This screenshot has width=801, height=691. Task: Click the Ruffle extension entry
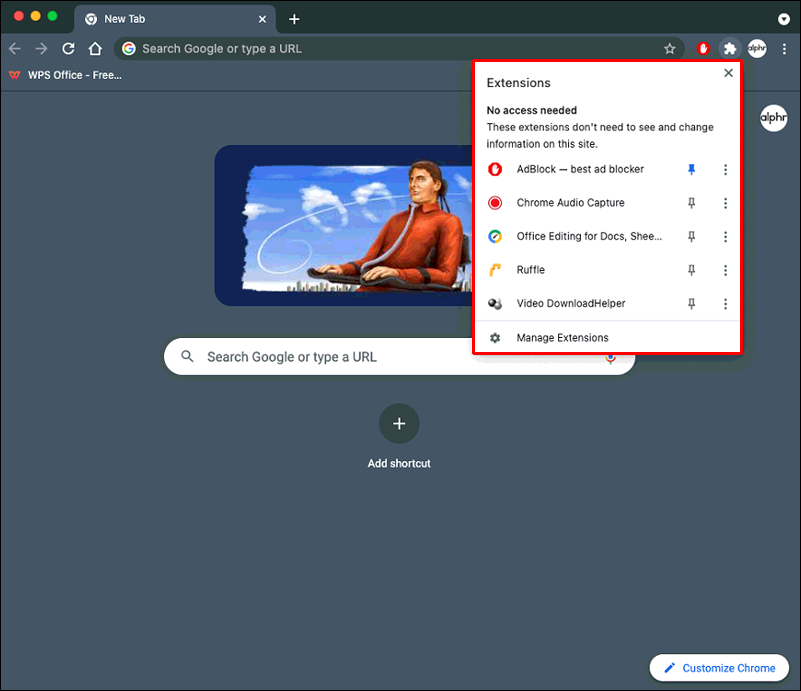coord(531,270)
